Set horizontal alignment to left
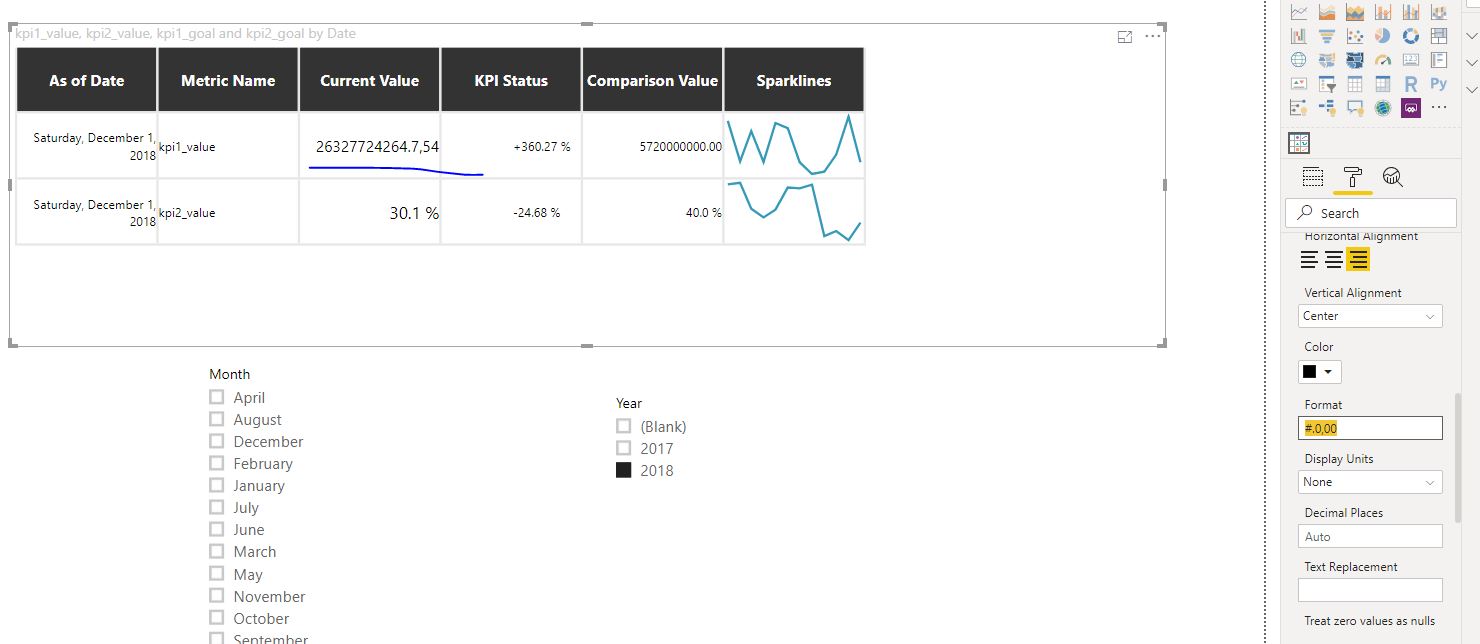The width and height of the screenshot is (1480, 644). coord(1309,260)
